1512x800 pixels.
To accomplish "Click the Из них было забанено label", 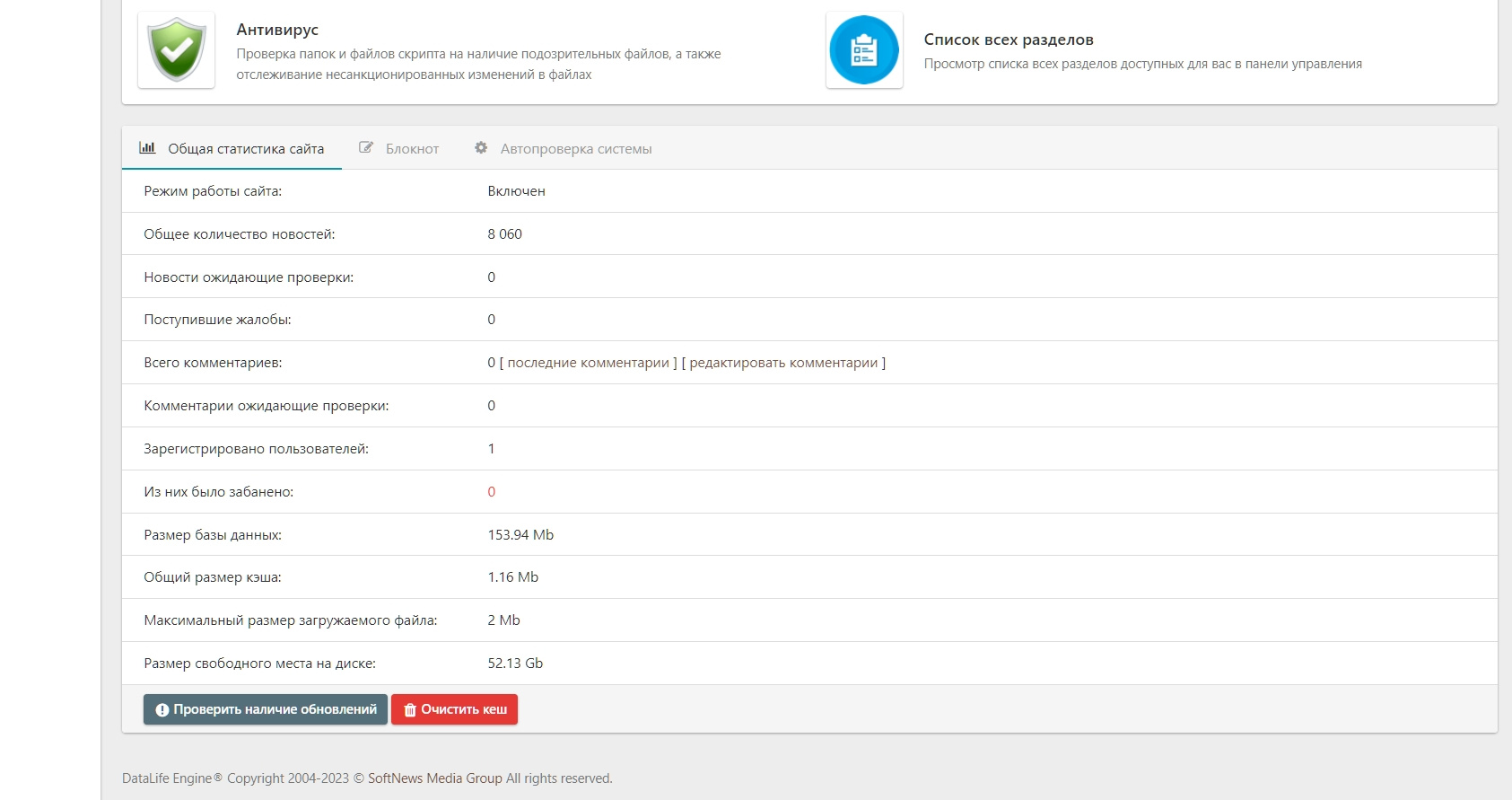I will coord(219,492).
